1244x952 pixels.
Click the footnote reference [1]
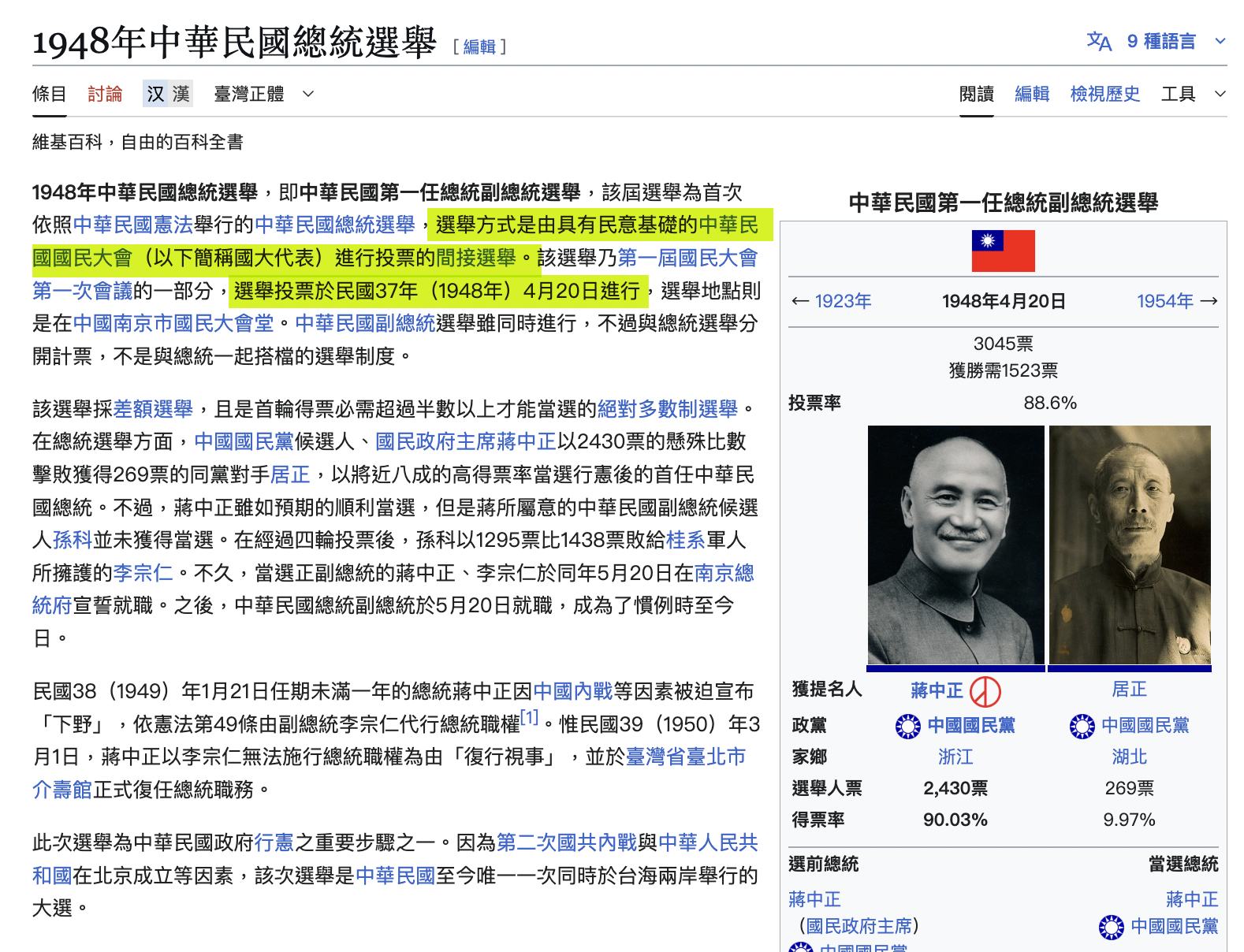529,718
